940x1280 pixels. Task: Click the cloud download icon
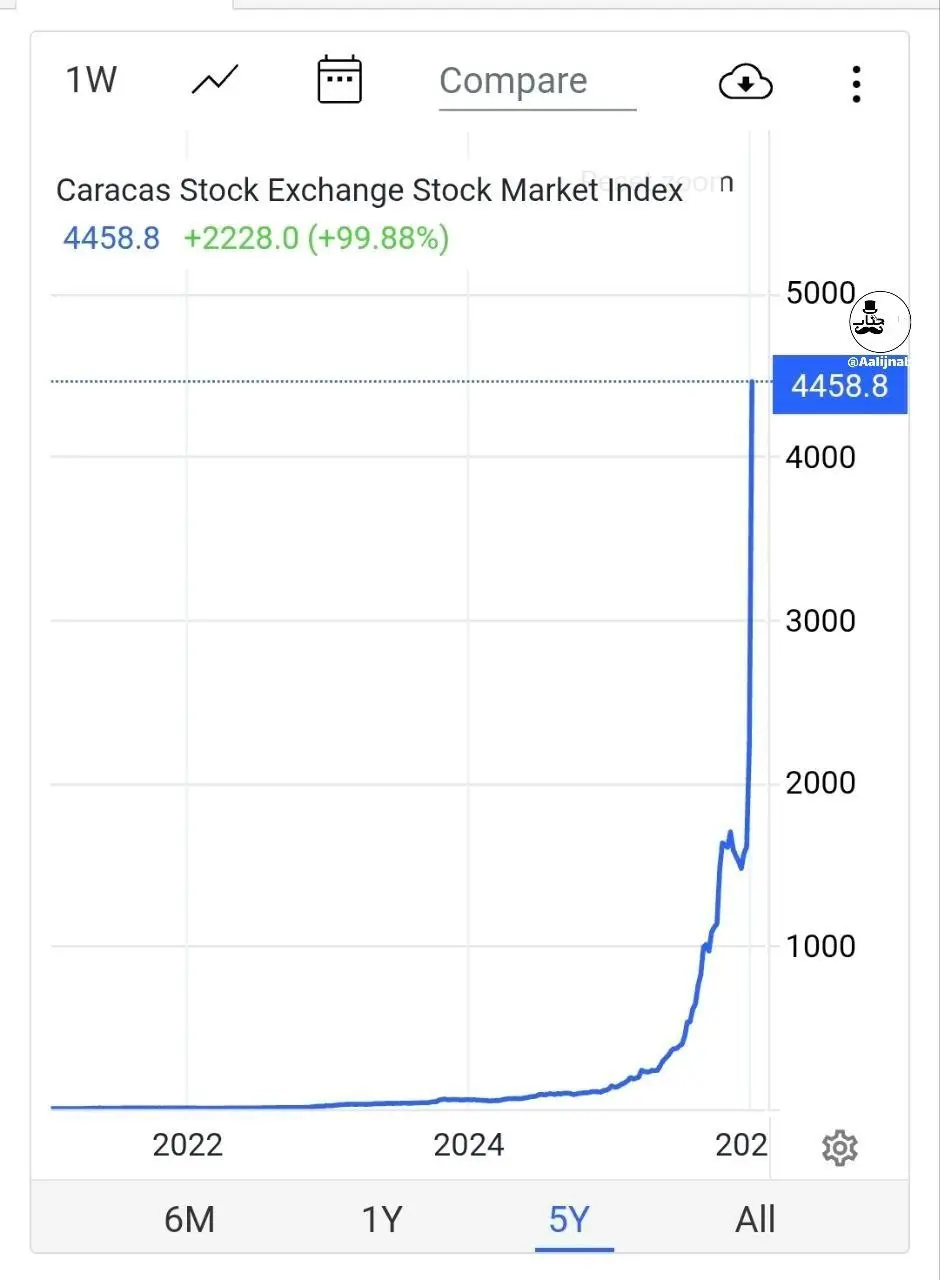[746, 82]
